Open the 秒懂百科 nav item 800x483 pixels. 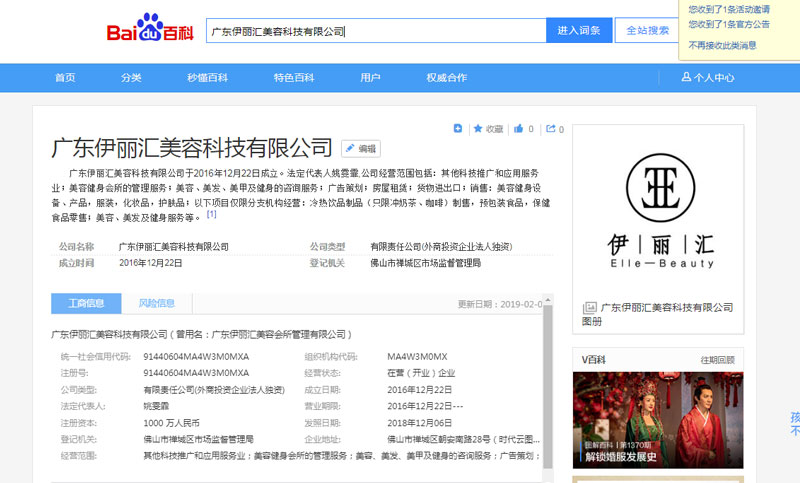pyautogui.click(x=207, y=78)
